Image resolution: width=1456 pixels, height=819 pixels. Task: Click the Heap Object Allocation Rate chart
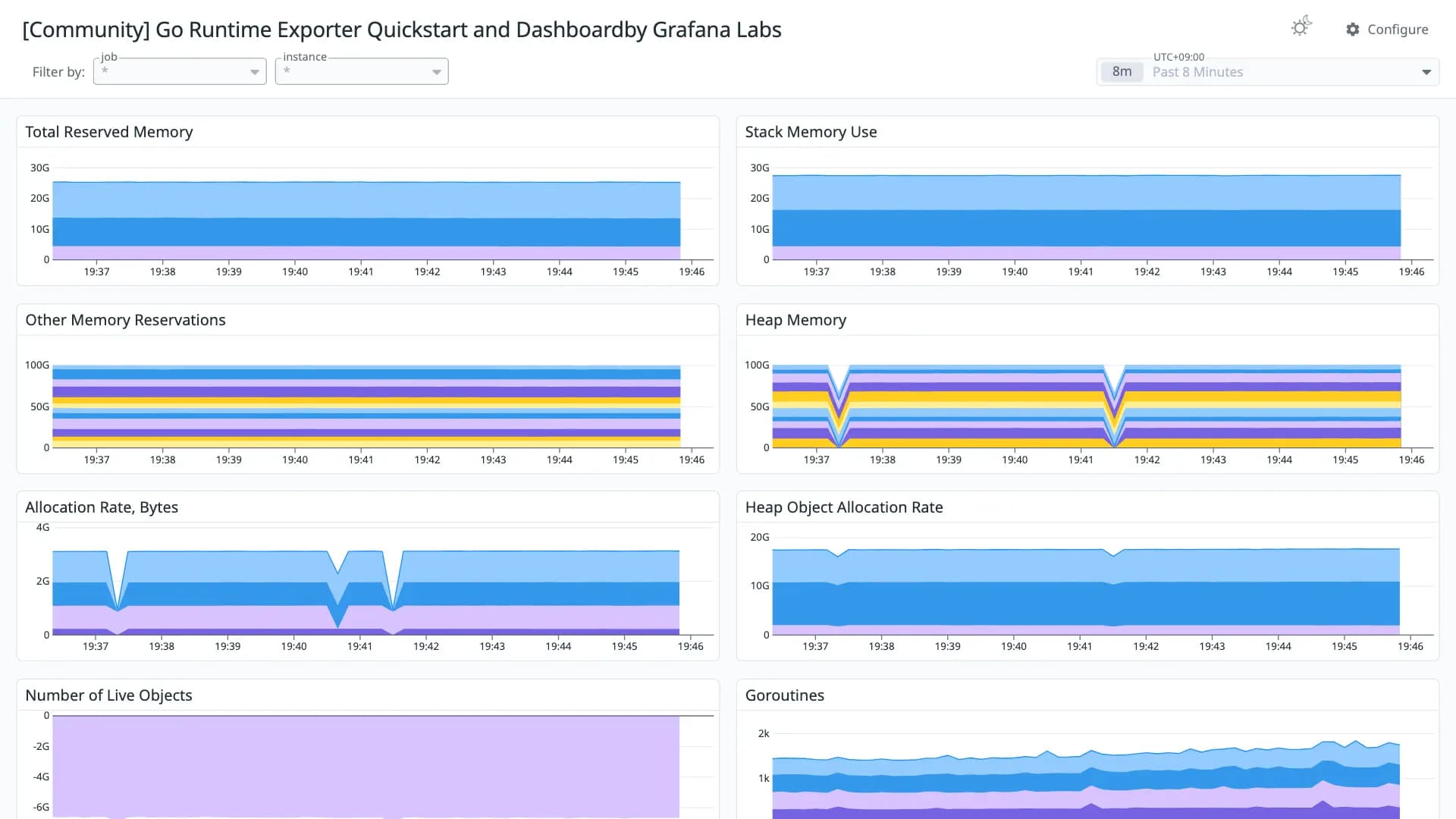pyautogui.click(x=1087, y=591)
